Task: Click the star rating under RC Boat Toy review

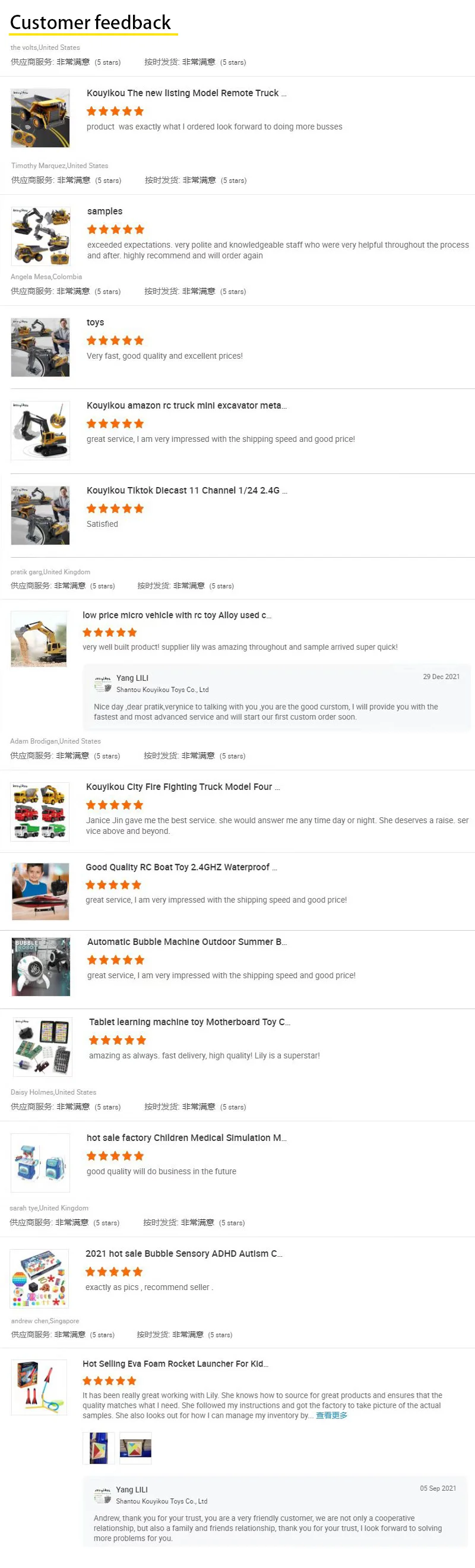Action: tap(113, 885)
